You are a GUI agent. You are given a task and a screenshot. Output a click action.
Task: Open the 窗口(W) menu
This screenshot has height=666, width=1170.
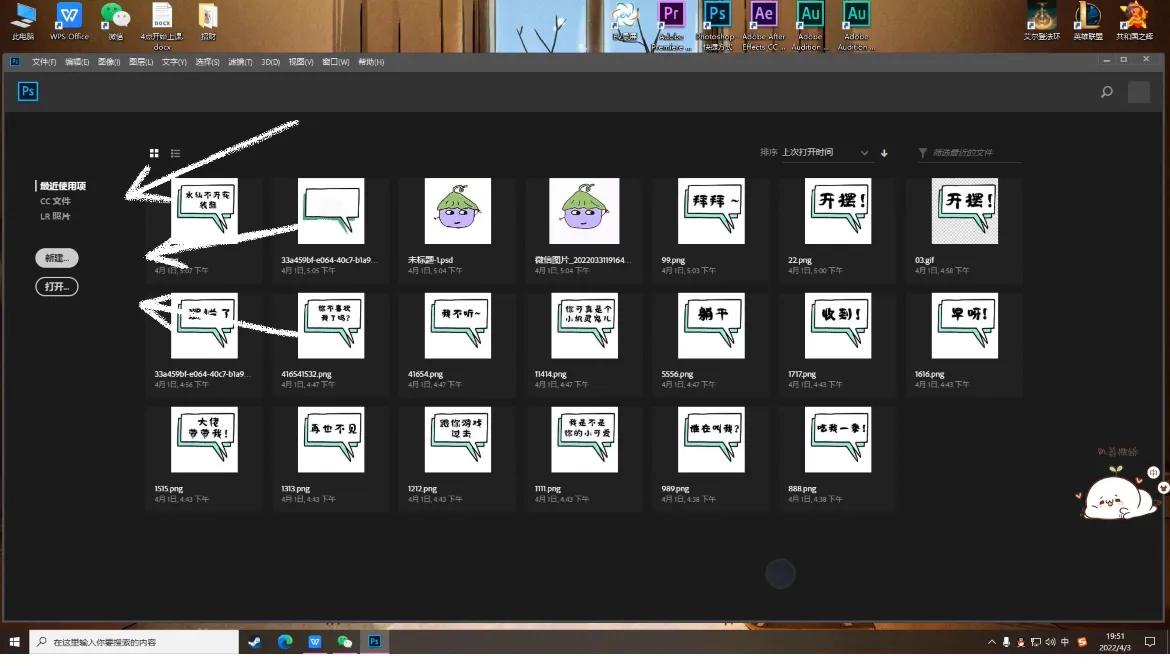(335, 62)
